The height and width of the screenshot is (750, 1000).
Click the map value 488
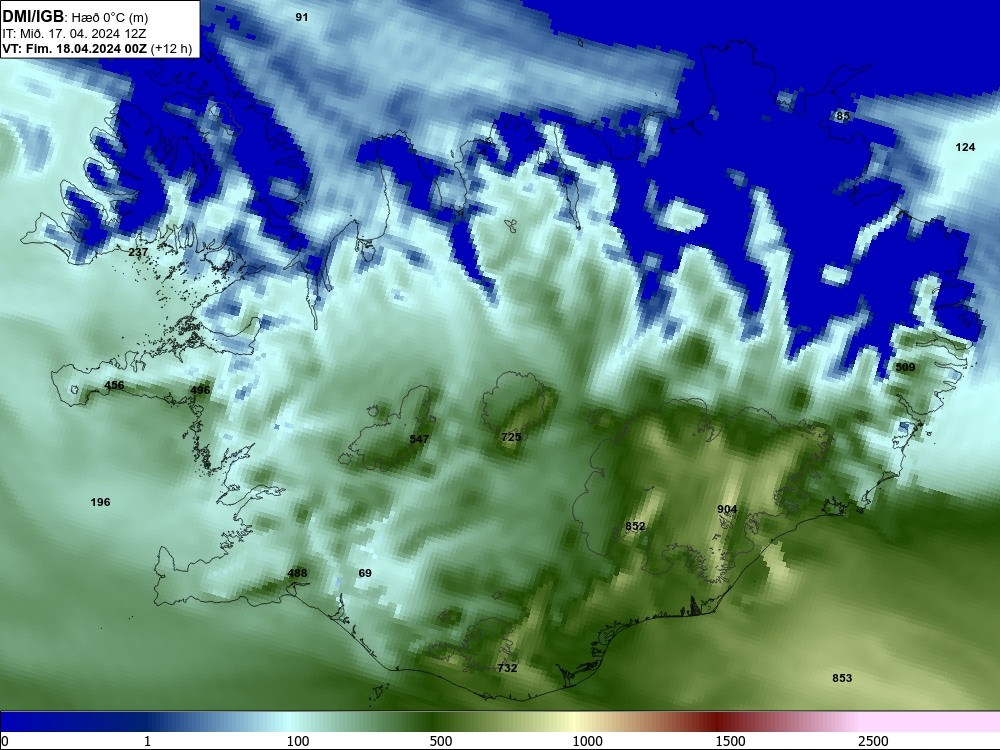(297, 573)
